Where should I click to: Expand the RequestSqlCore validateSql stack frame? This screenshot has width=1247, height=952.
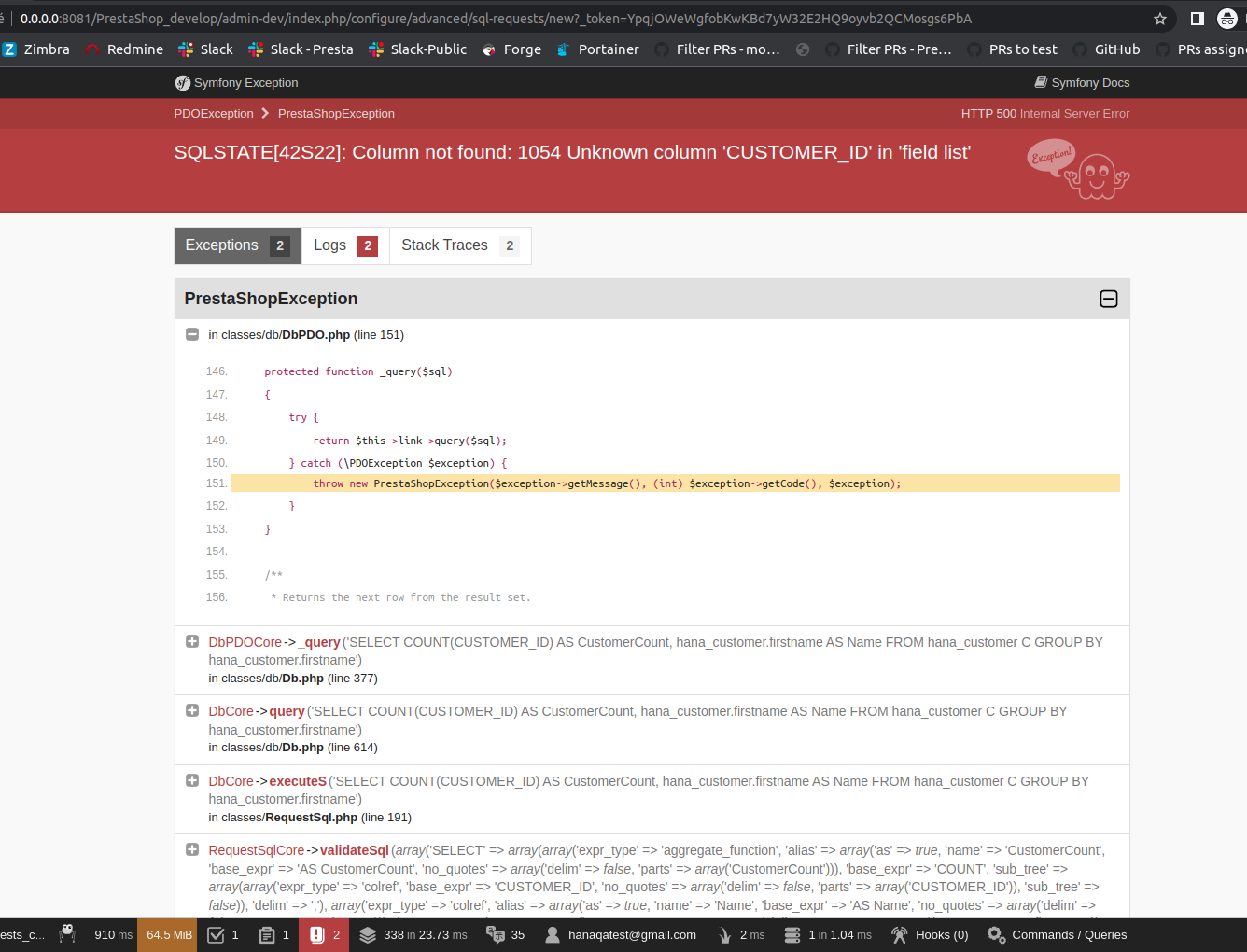pos(191,849)
